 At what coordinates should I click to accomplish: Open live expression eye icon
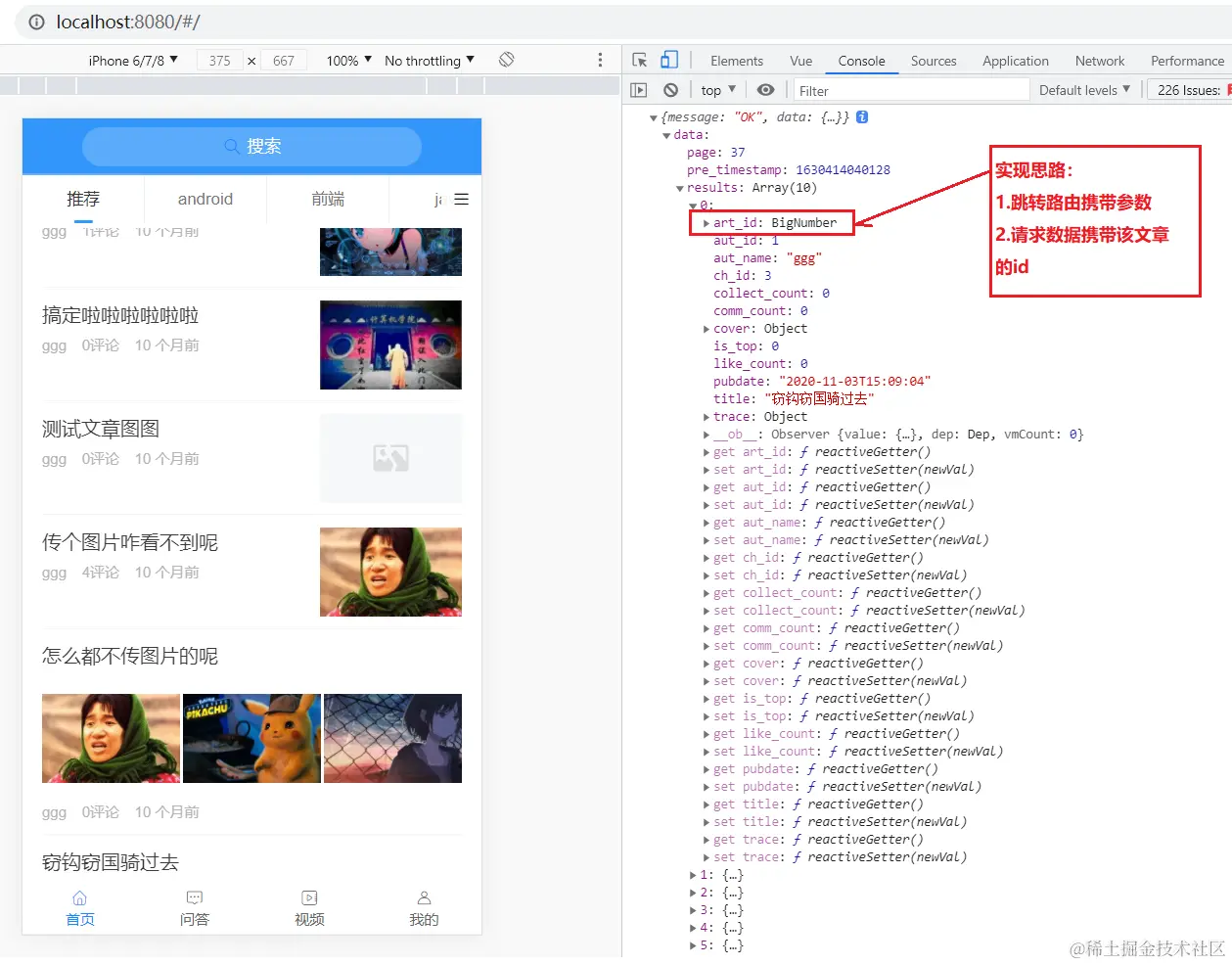click(766, 90)
